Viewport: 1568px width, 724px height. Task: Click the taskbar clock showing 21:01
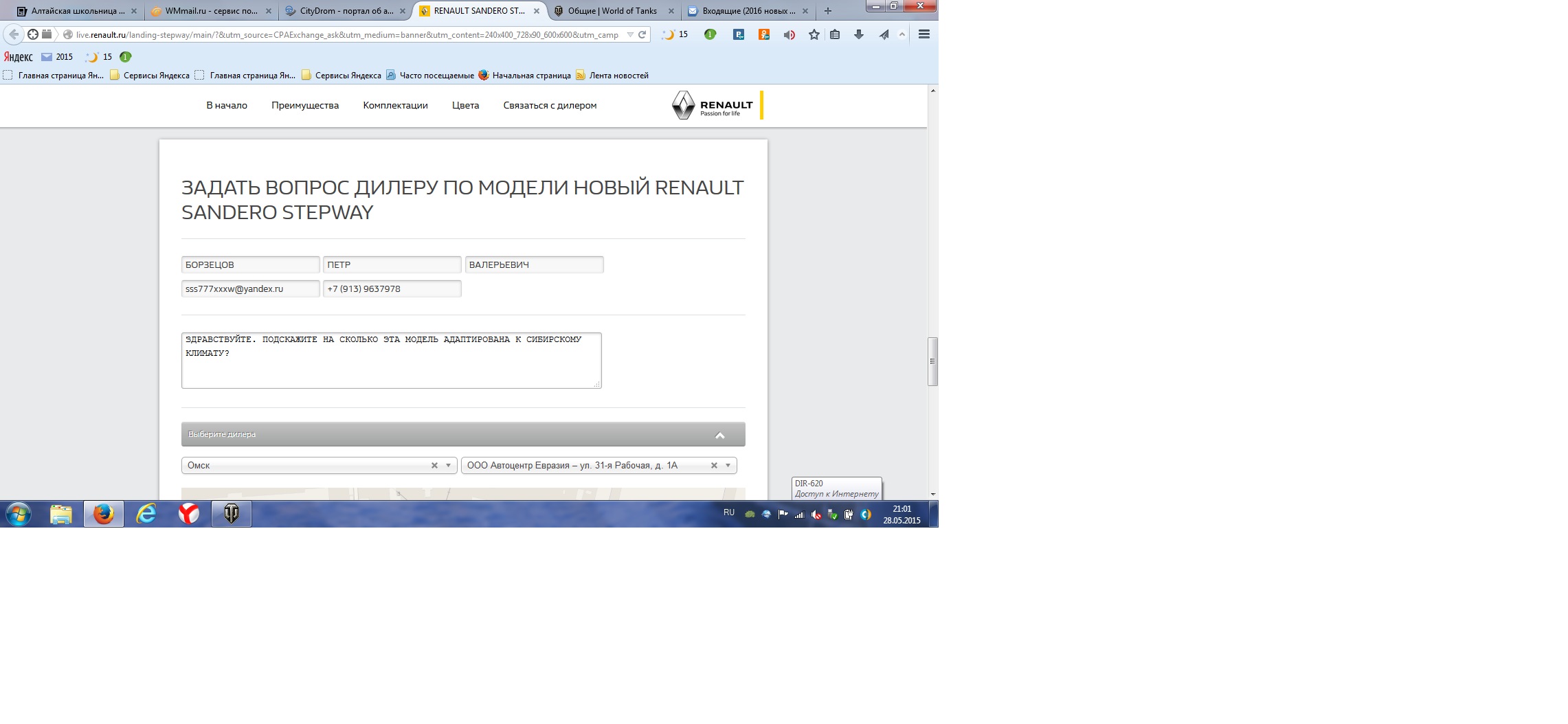[x=902, y=514]
